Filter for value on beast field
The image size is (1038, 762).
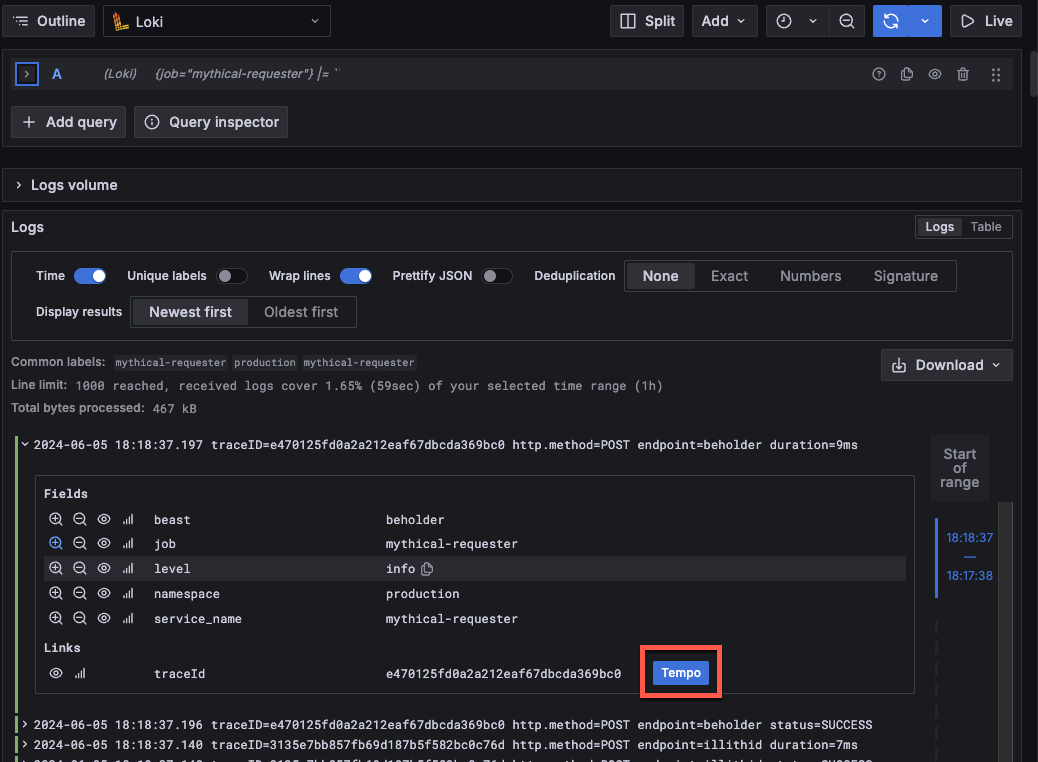tap(56, 520)
